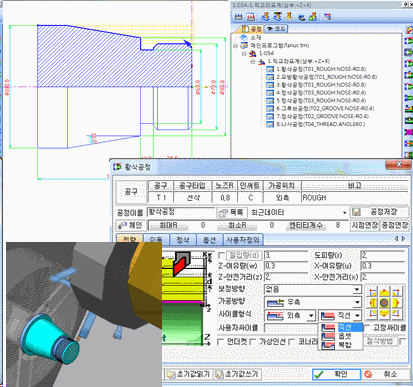Click the 취소 cancel button
Viewport: 413px width, 387px height.
[385, 374]
